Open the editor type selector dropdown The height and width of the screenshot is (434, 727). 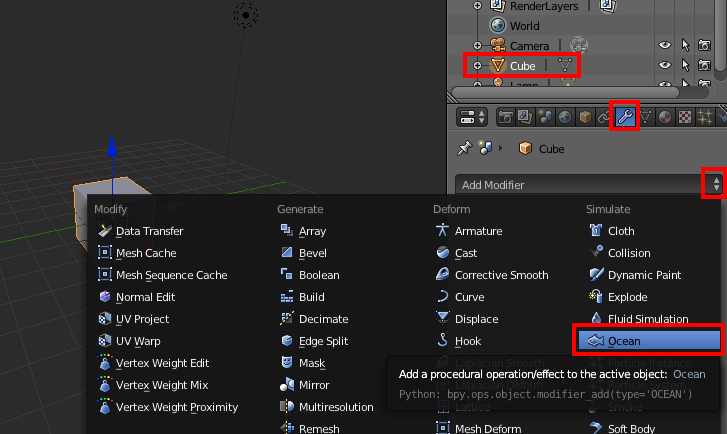(x=472, y=117)
